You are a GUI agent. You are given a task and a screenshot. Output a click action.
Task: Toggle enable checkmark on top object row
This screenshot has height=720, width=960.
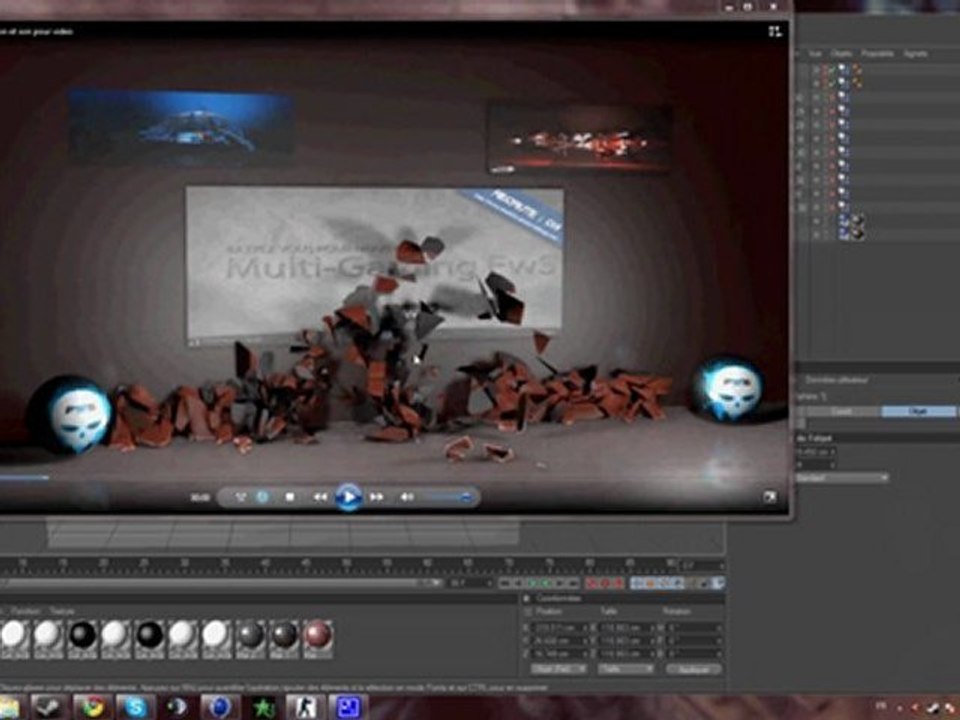pyautogui.click(x=831, y=70)
